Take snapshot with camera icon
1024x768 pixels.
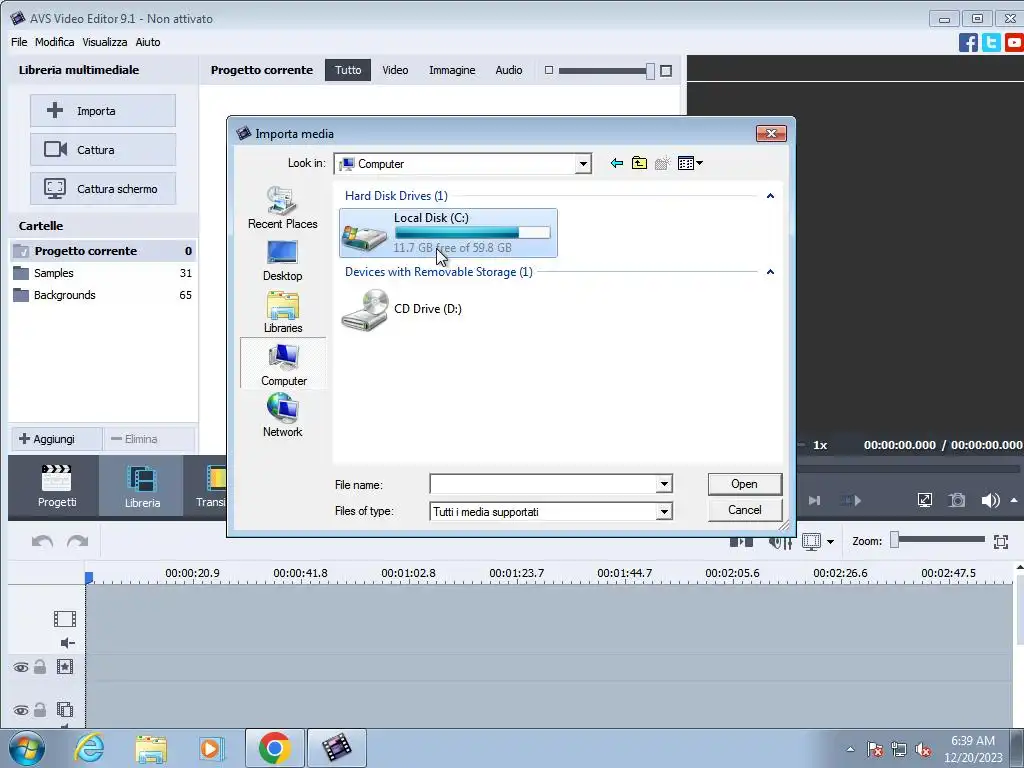(957, 500)
